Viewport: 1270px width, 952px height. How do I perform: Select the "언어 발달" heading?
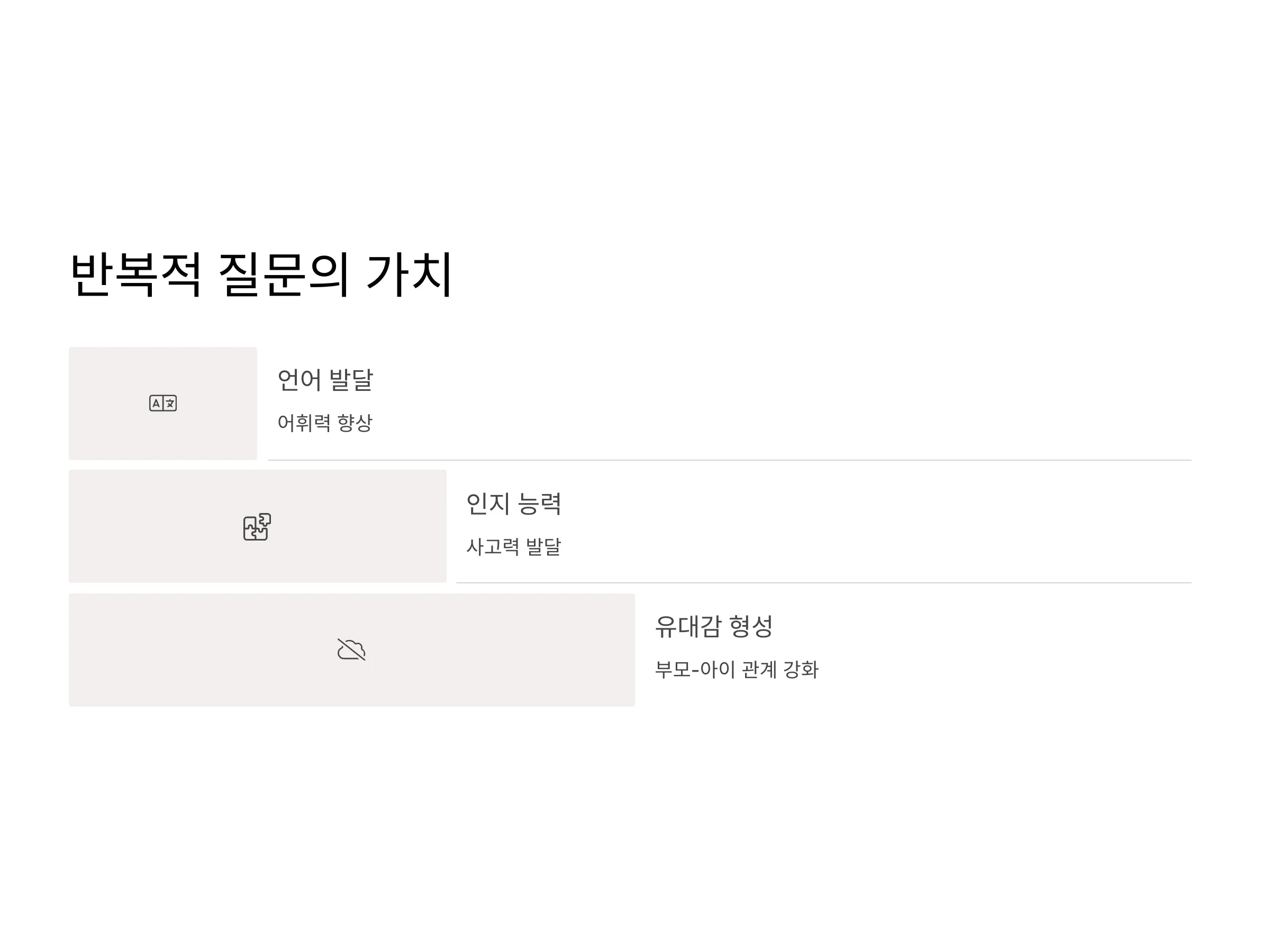click(x=325, y=380)
